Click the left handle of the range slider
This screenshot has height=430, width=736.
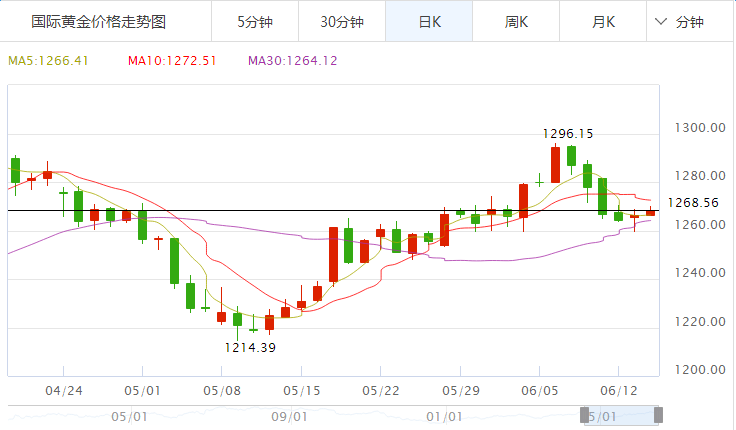click(587, 415)
